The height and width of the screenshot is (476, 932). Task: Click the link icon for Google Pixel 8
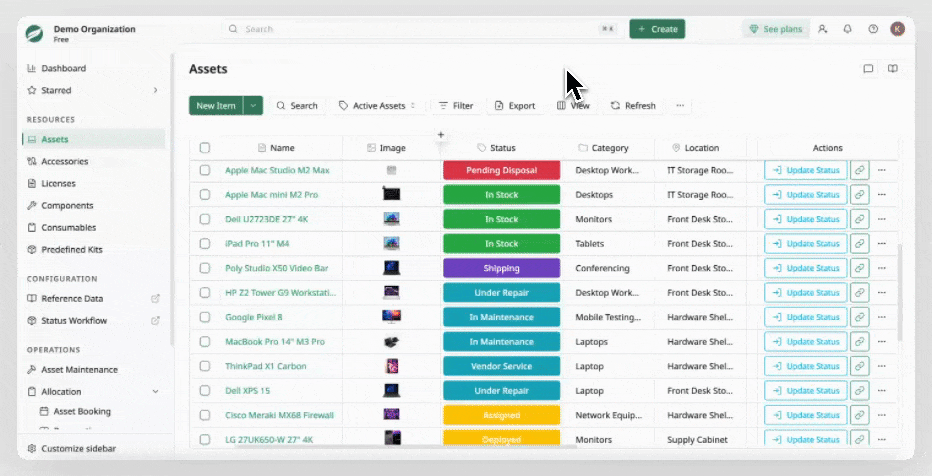tap(859, 317)
